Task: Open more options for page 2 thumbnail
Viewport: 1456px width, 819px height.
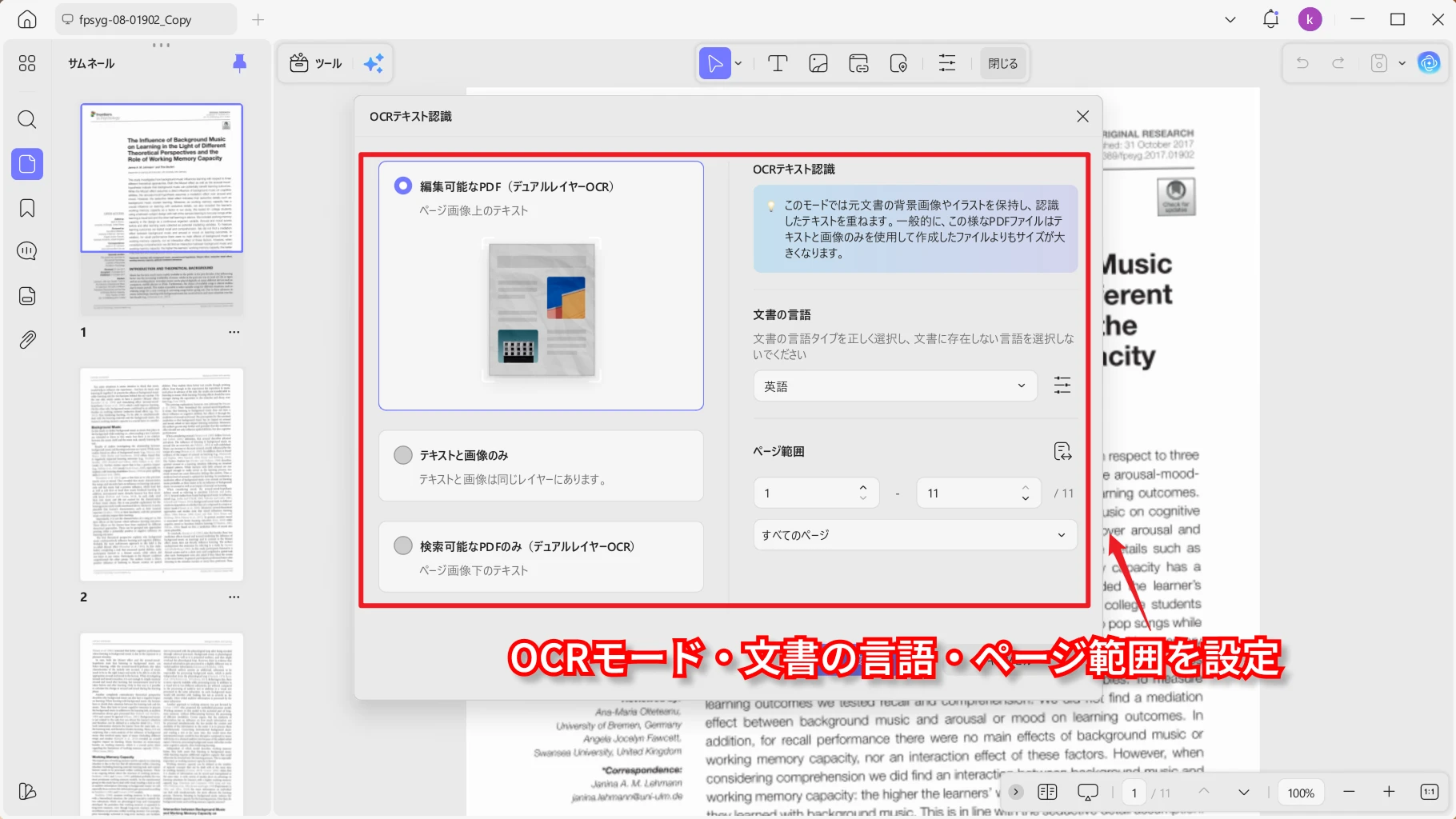Action: 234,597
